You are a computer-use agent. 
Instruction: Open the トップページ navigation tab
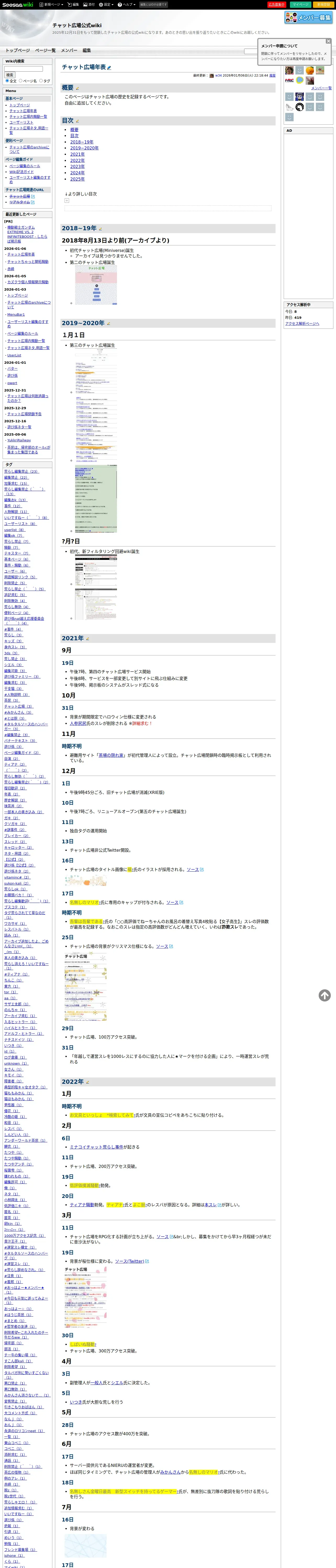(x=18, y=50)
